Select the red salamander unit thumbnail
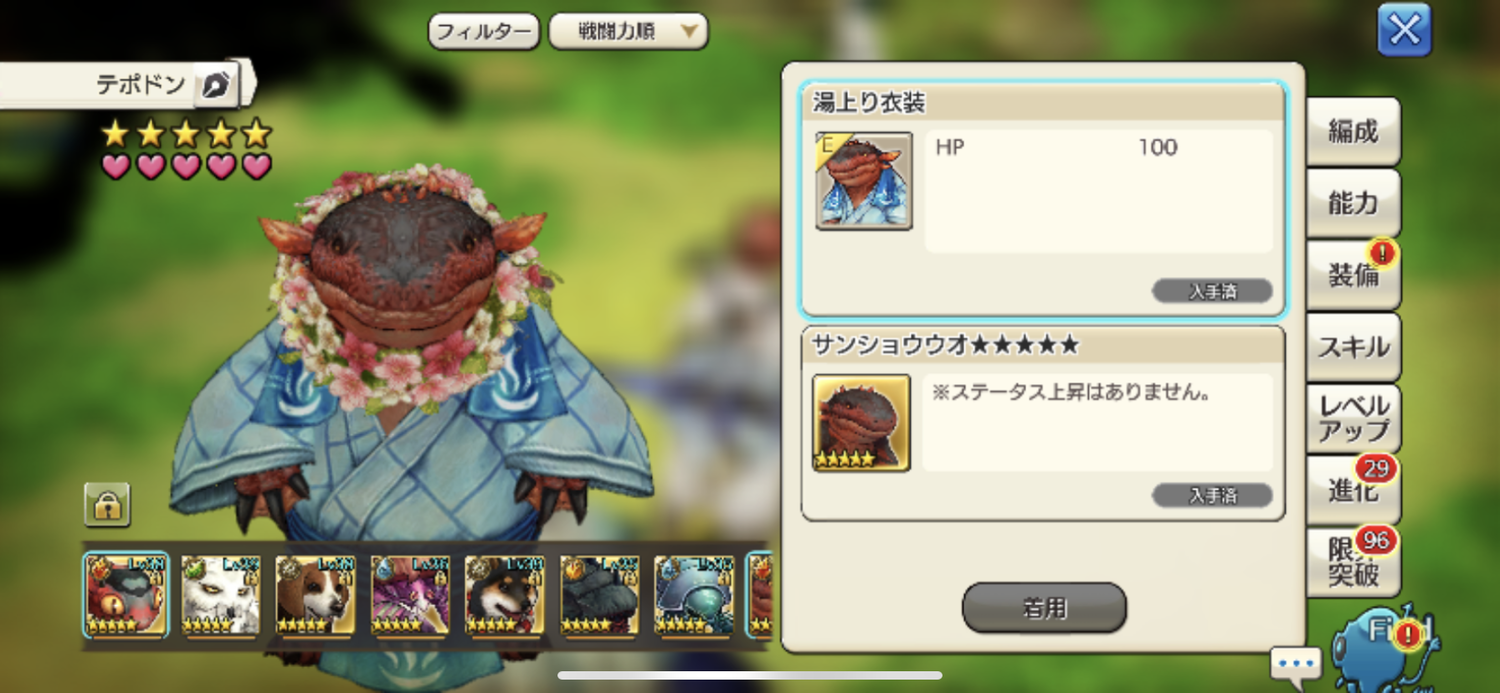Image resolution: width=1500 pixels, height=693 pixels. click(x=126, y=595)
